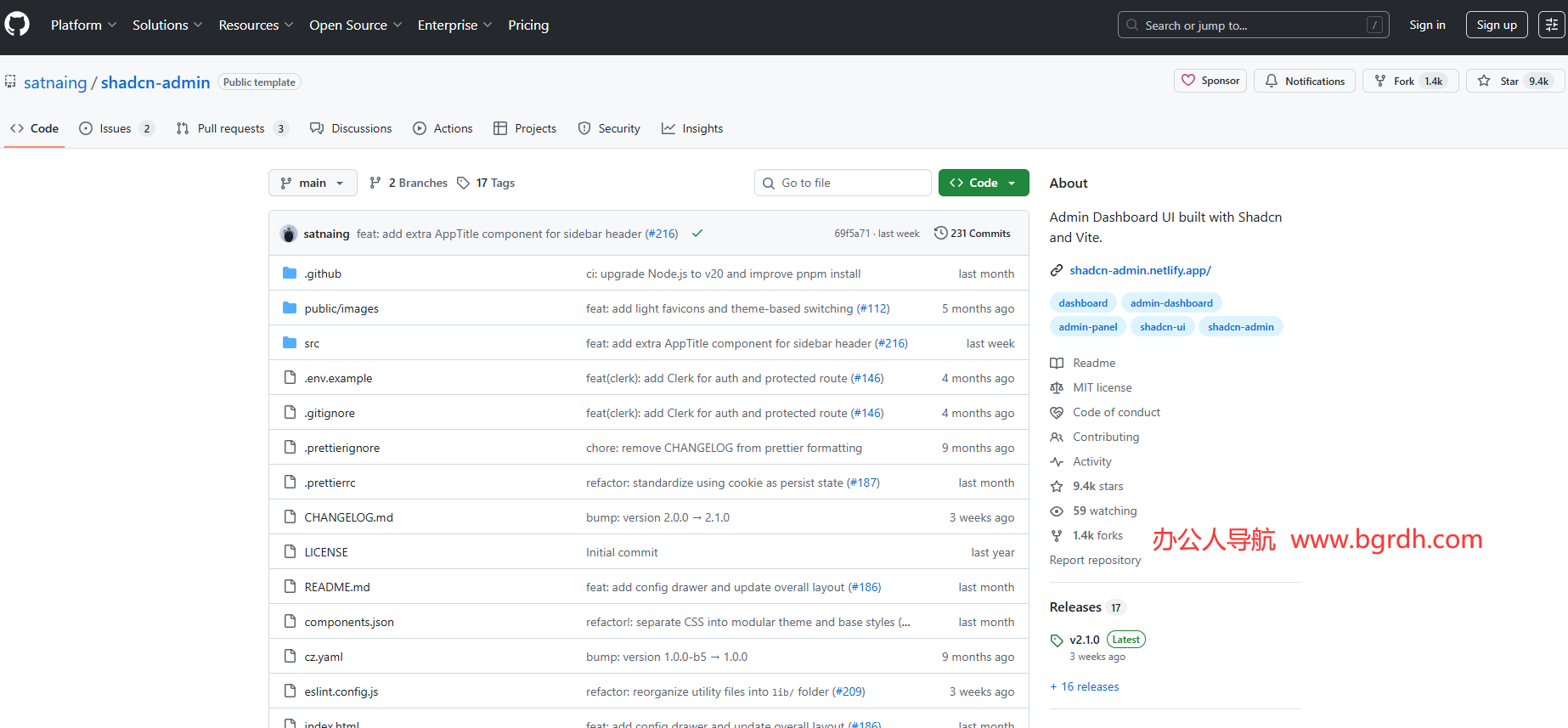The width and height of the screenshot is (1568, 728).
Task: Open the public/images folder
Action: 341,308
